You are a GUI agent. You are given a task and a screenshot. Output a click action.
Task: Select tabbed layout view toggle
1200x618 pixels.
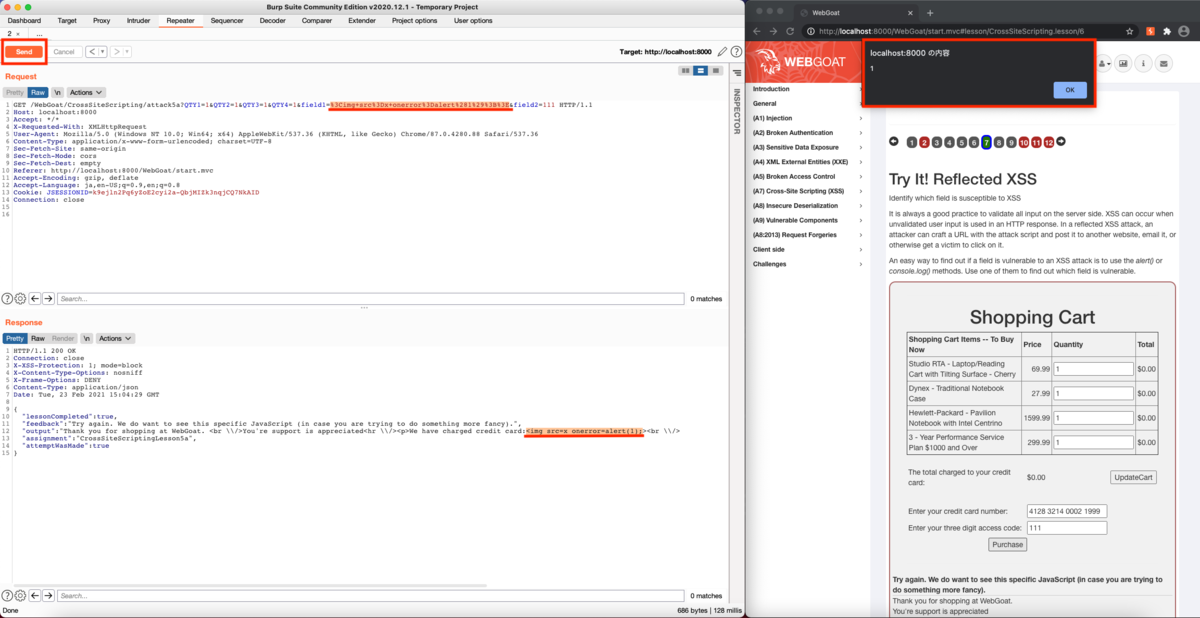click(717, 70)
